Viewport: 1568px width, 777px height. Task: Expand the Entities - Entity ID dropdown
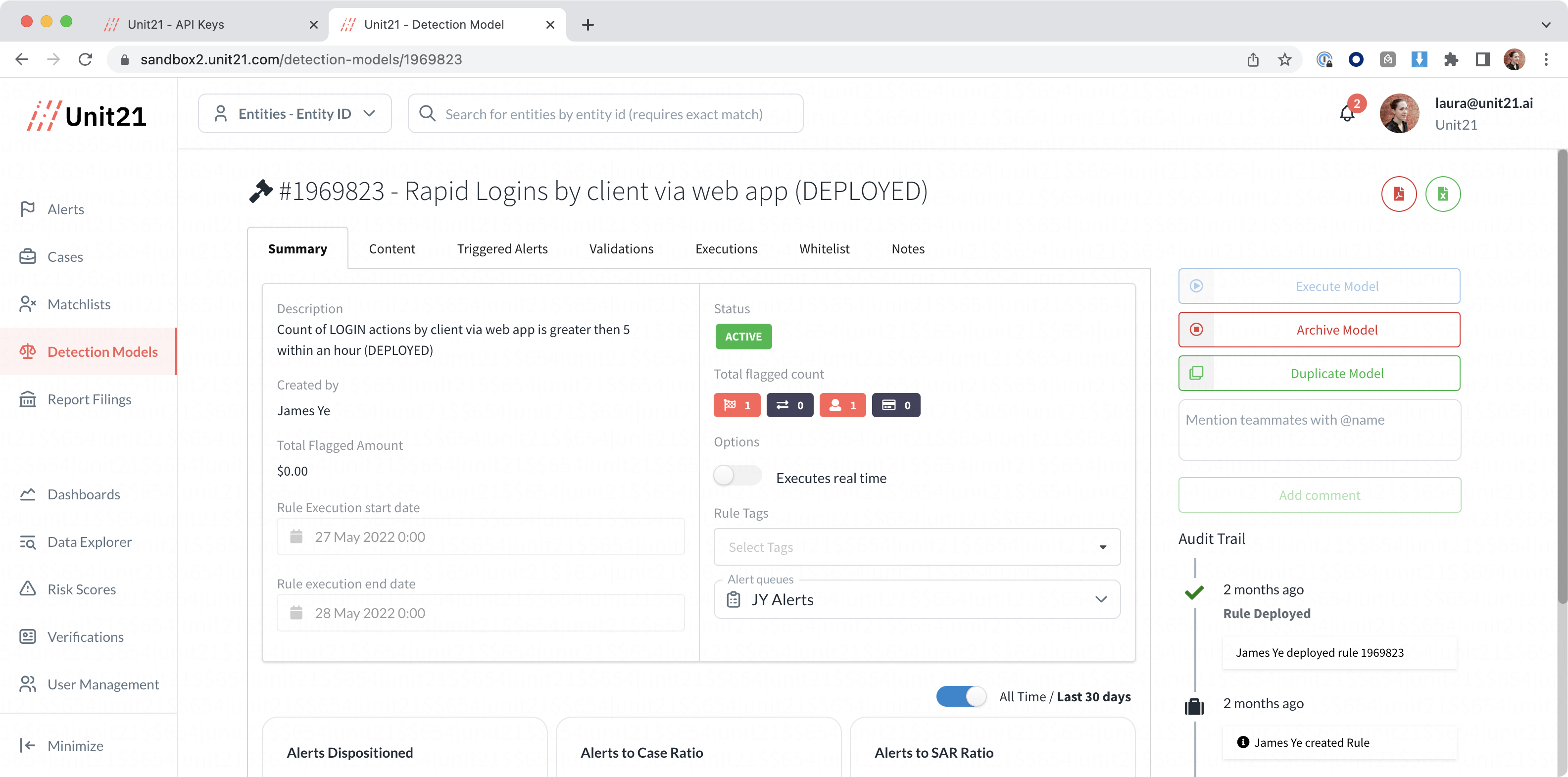(294, 114)
